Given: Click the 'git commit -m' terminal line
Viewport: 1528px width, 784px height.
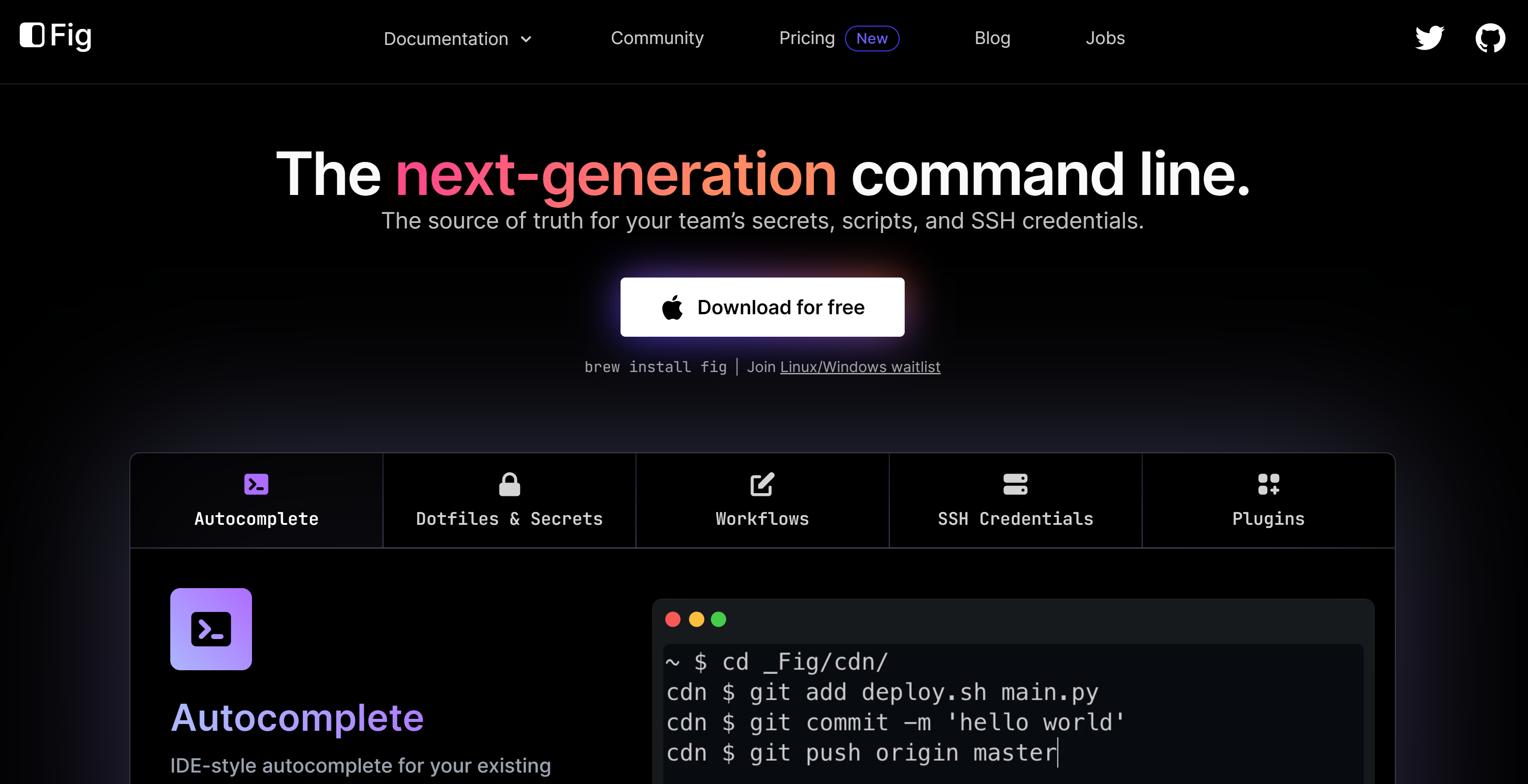Looking at the screenshot, I should (x=896, y=723).
